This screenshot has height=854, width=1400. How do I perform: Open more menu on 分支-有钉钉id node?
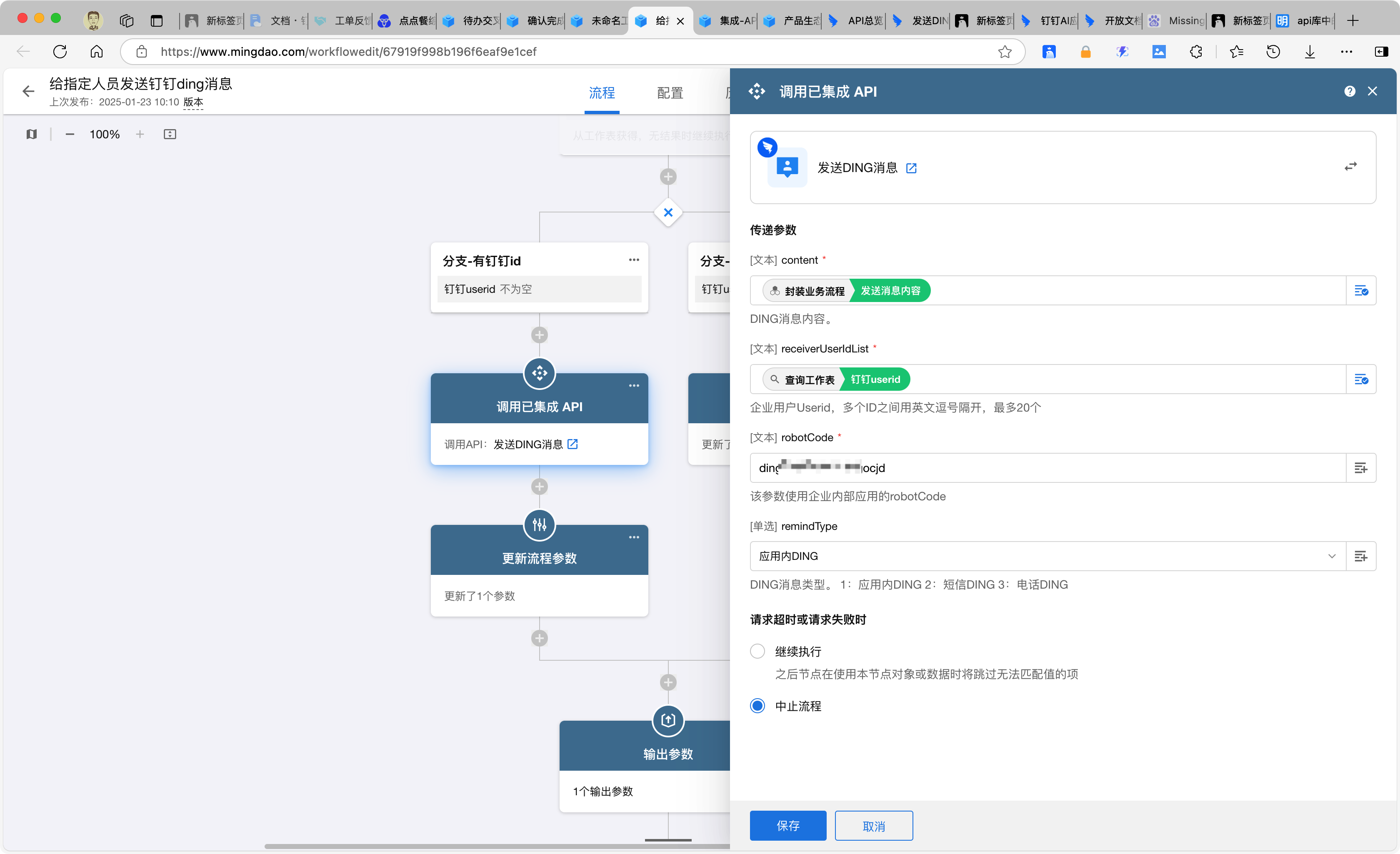pos(634,260)
